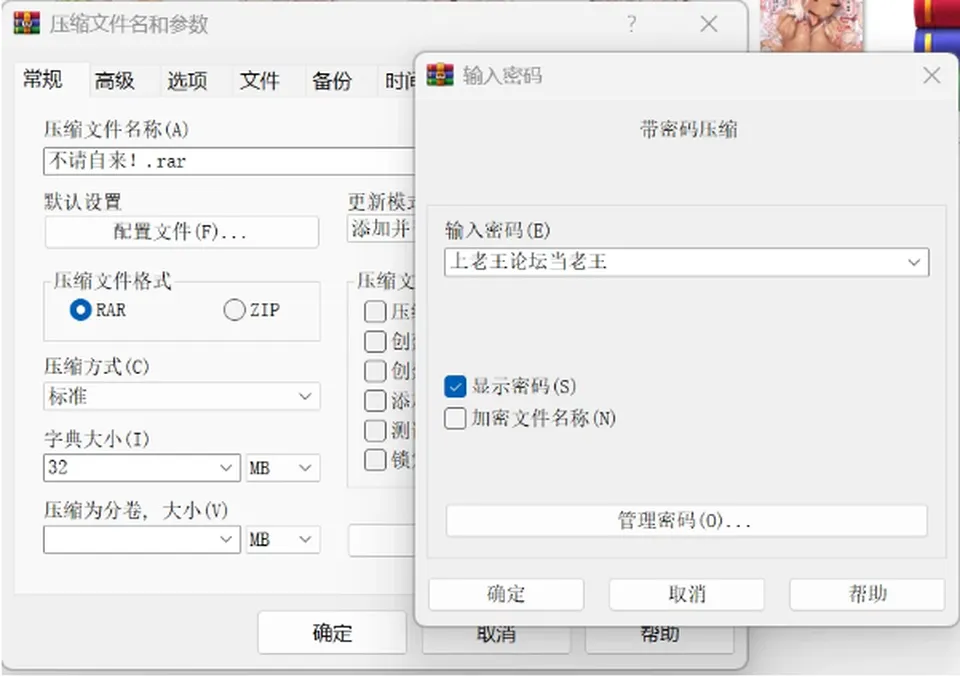Enable the 加密文件名称(N) checkbox

point(455,419)
